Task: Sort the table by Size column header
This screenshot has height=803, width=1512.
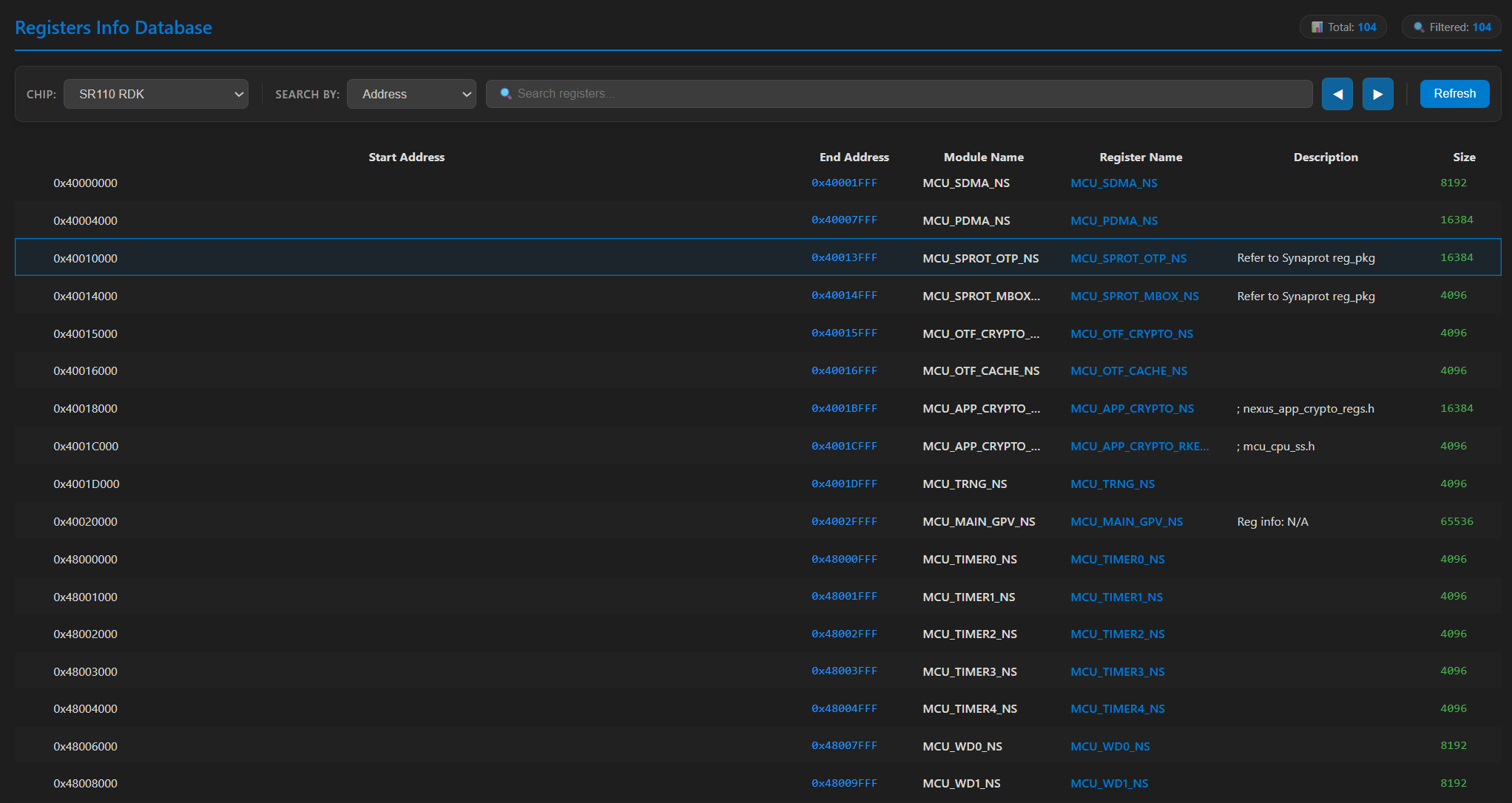Action: point(1465,157)
